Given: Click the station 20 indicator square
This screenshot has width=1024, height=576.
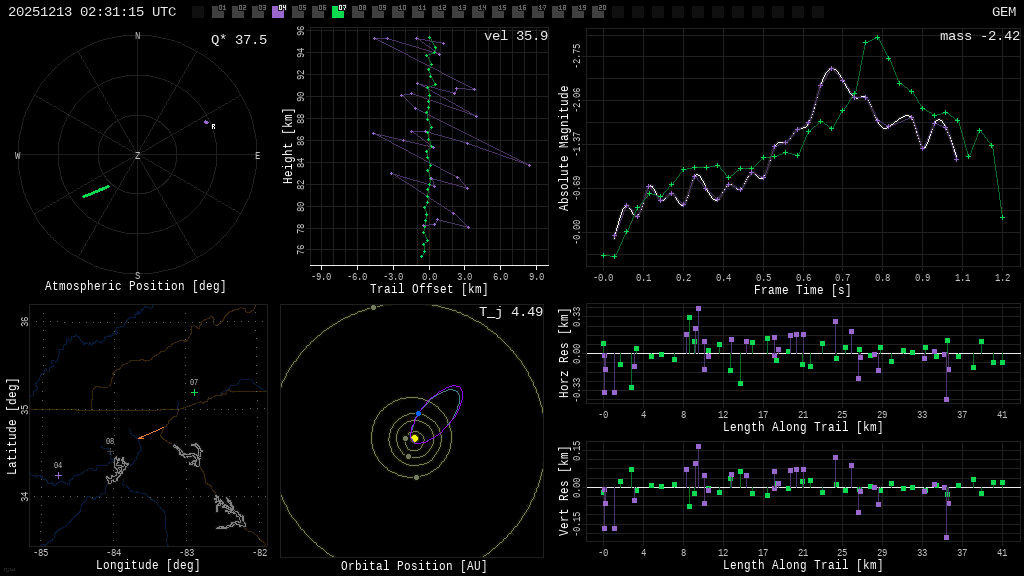Looking at the screenshot, I should pyautogui.click(x=598, y=12).
